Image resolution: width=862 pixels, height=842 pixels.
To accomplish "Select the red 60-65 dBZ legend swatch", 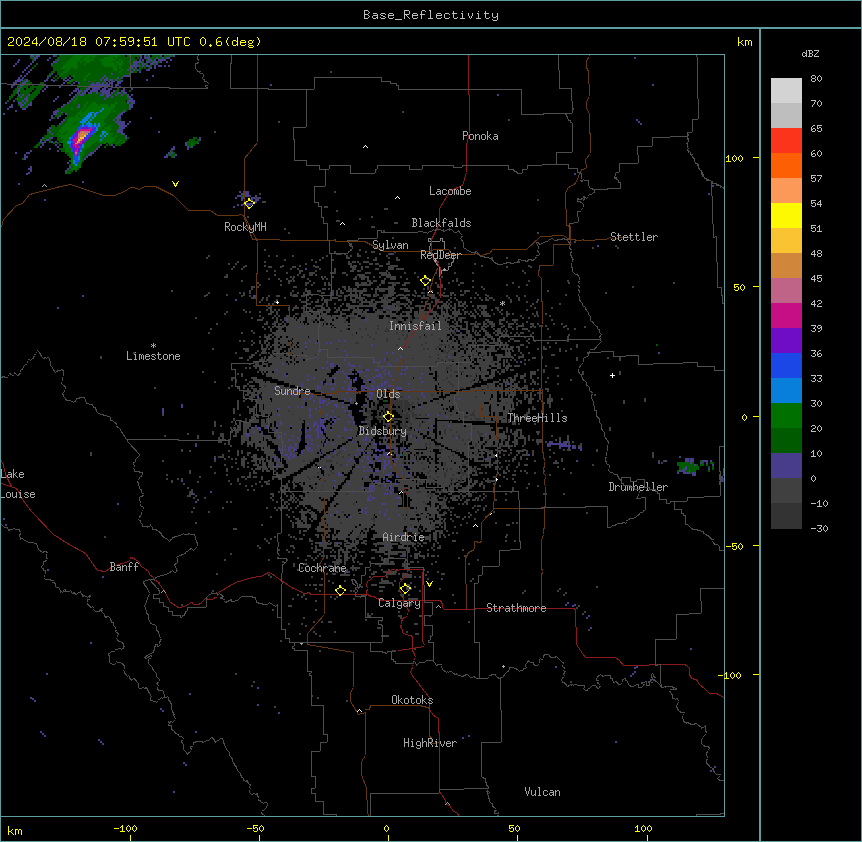I will (x=786, y=140).
